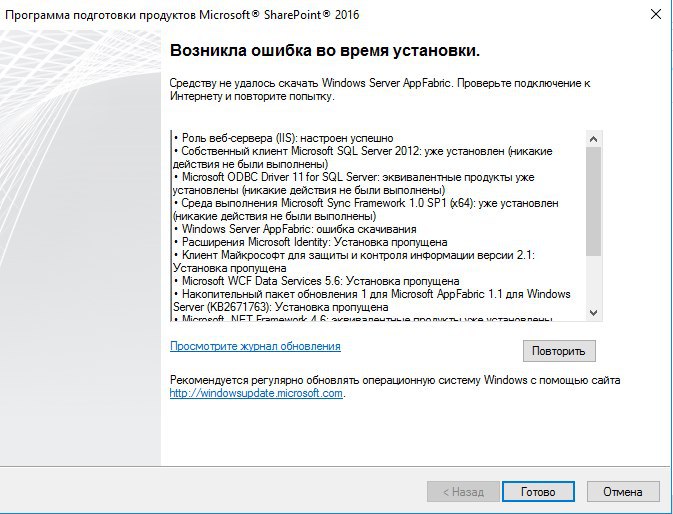
Task: Click the heading Возникла ошибка во время установки
Action: point(325,51)
